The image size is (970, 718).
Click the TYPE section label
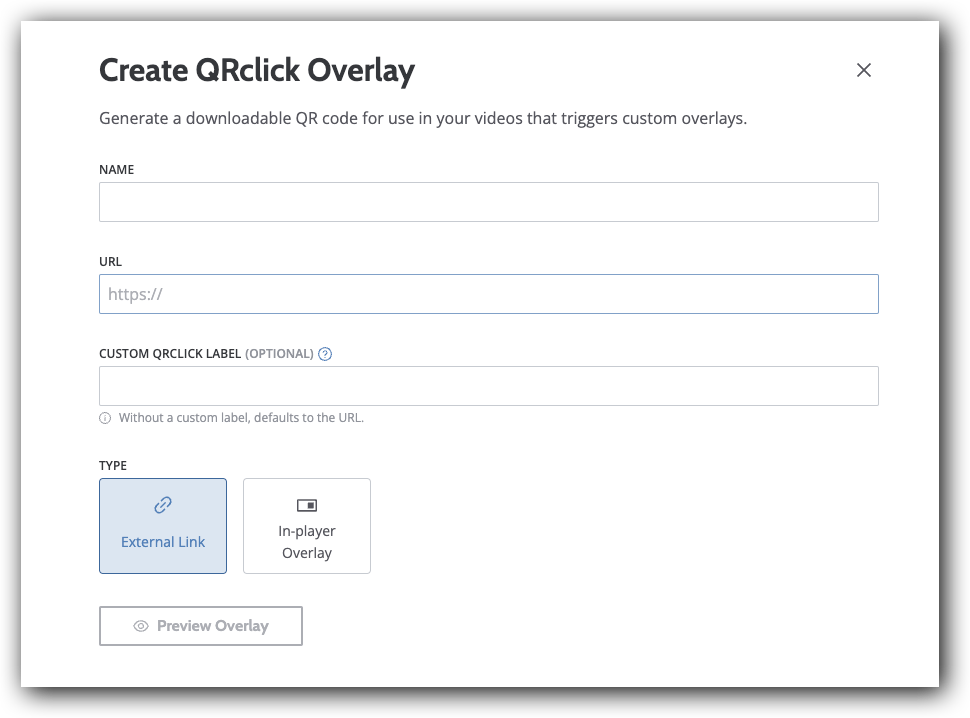113,465
